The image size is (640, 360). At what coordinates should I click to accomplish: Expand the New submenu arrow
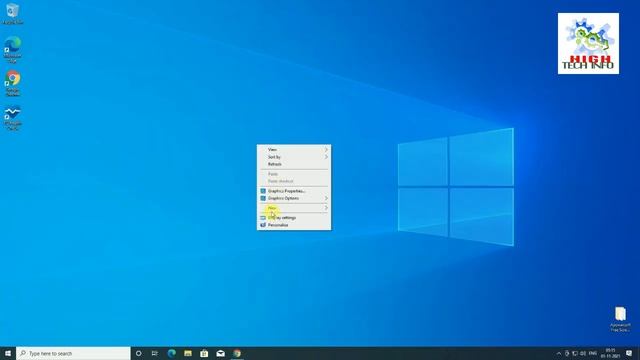pos(326,208)
